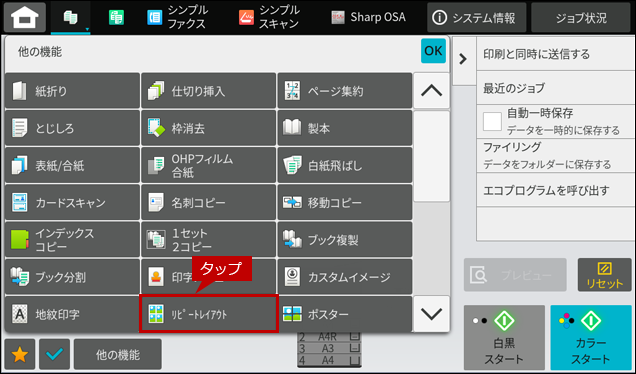Confirm with the OK button

click(x=433, y=51)
